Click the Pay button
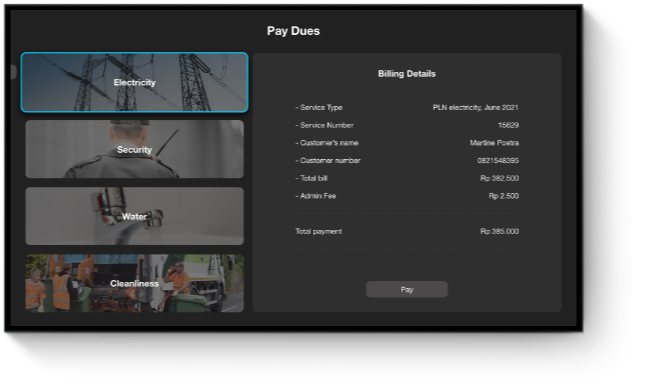The width and height of the screenshot is (657, 386). [407, 289]
